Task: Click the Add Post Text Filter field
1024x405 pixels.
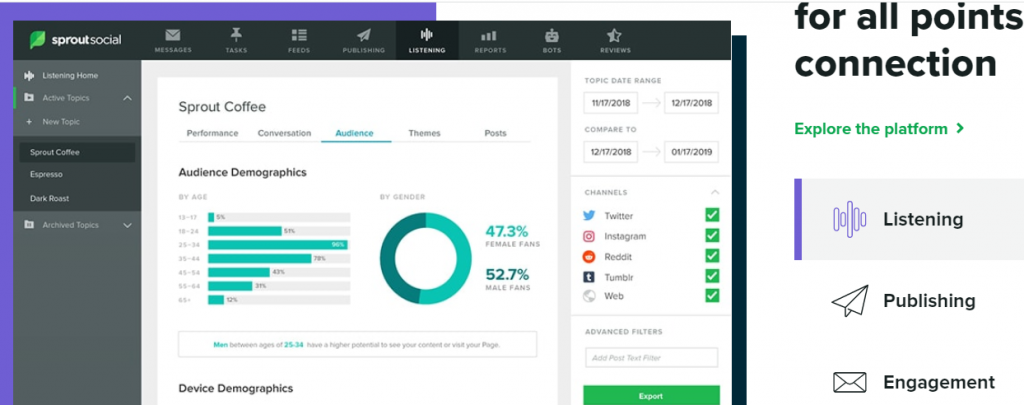Action: (x=651, y=358)
